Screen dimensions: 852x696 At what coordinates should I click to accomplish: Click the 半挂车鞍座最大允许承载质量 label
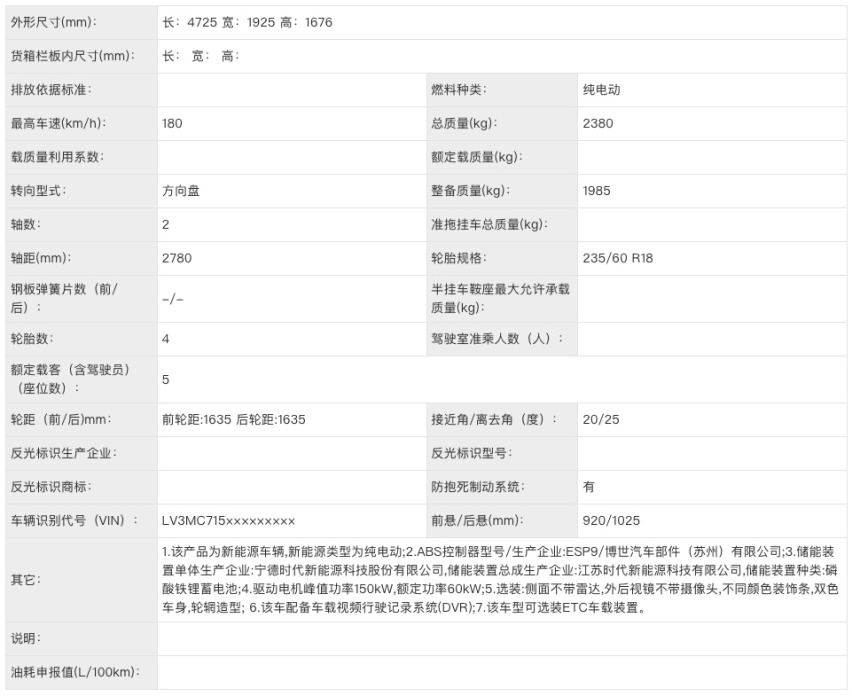500,298
